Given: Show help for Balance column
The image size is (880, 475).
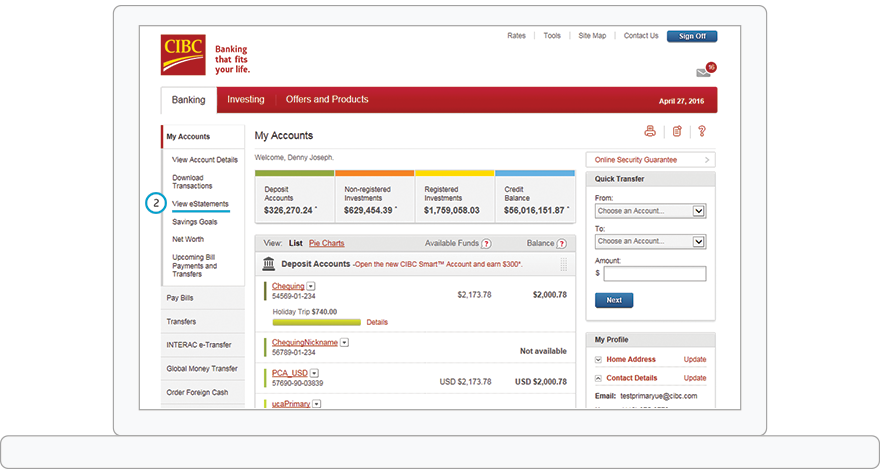Looking at the screenshot, I should pyautogui.click(x=561, y=244).
